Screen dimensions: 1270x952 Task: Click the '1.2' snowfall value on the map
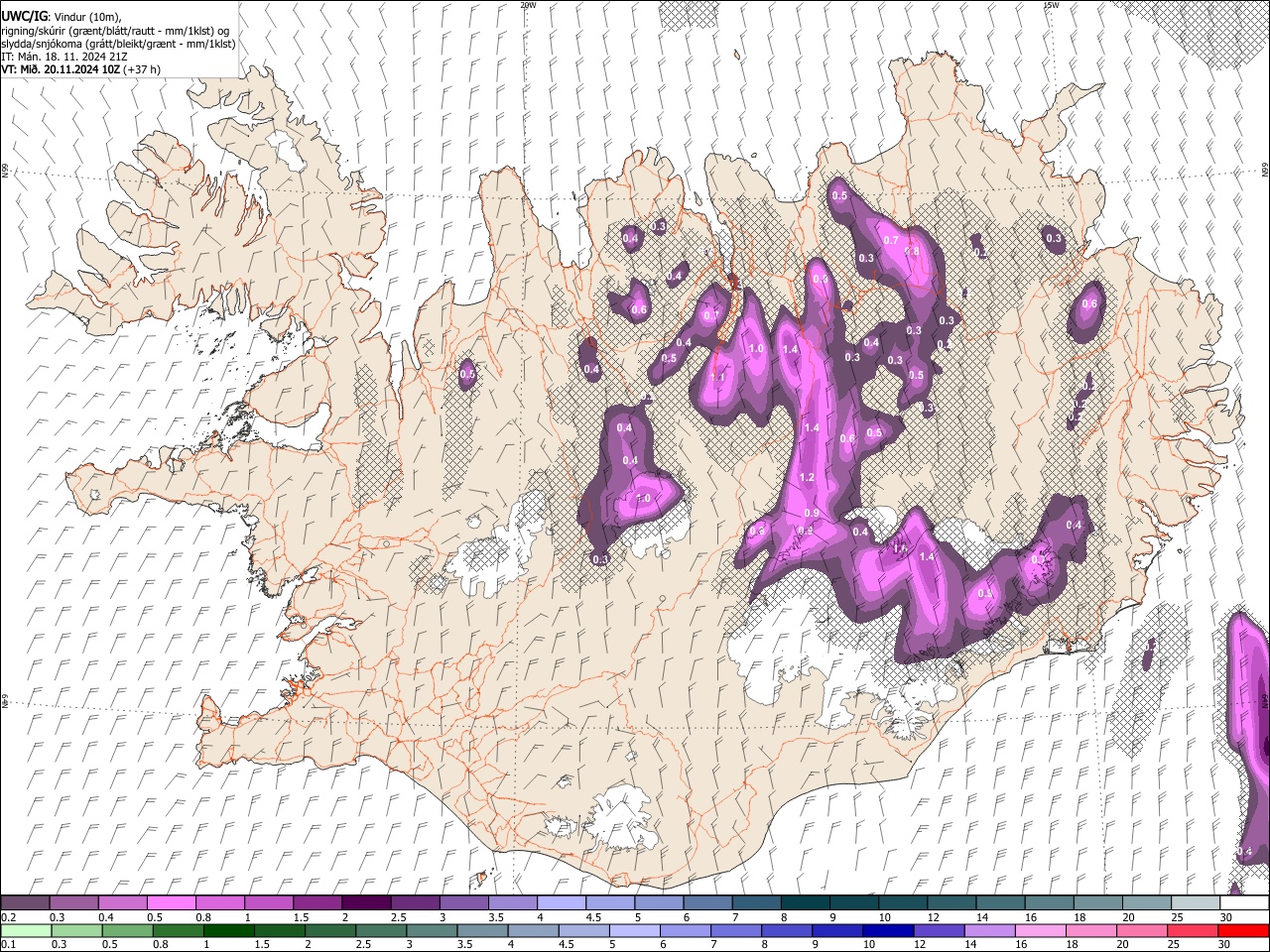coord(807,478)
